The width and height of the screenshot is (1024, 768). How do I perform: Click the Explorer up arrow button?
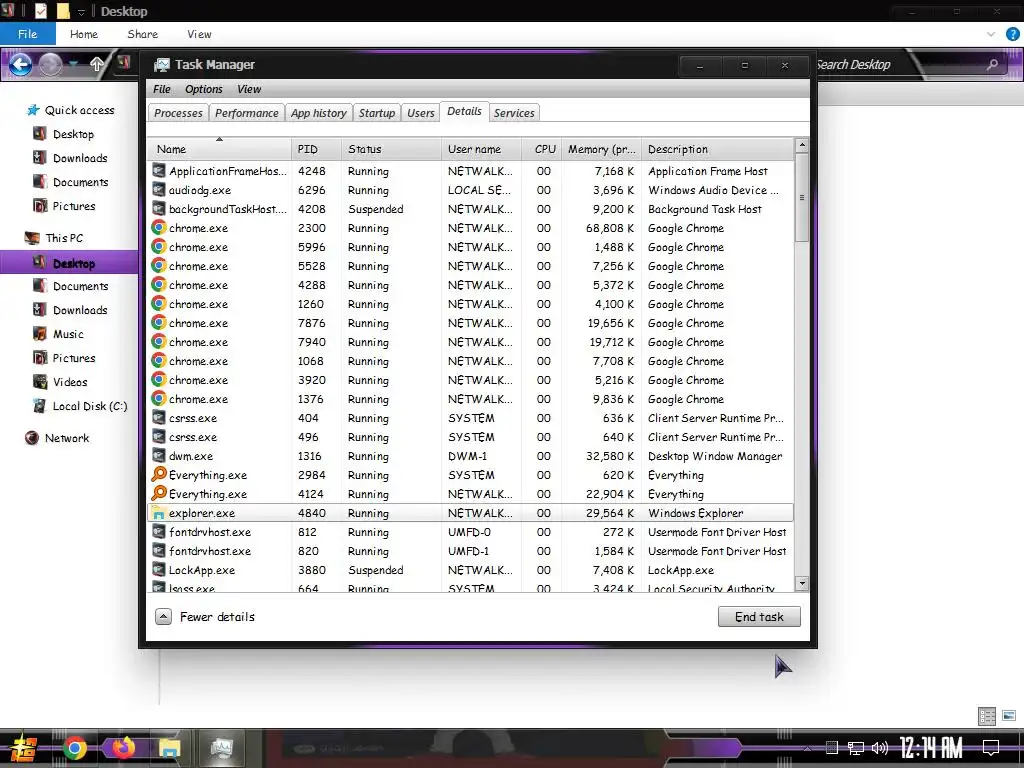pyautogui.click(x=97, y=64)
